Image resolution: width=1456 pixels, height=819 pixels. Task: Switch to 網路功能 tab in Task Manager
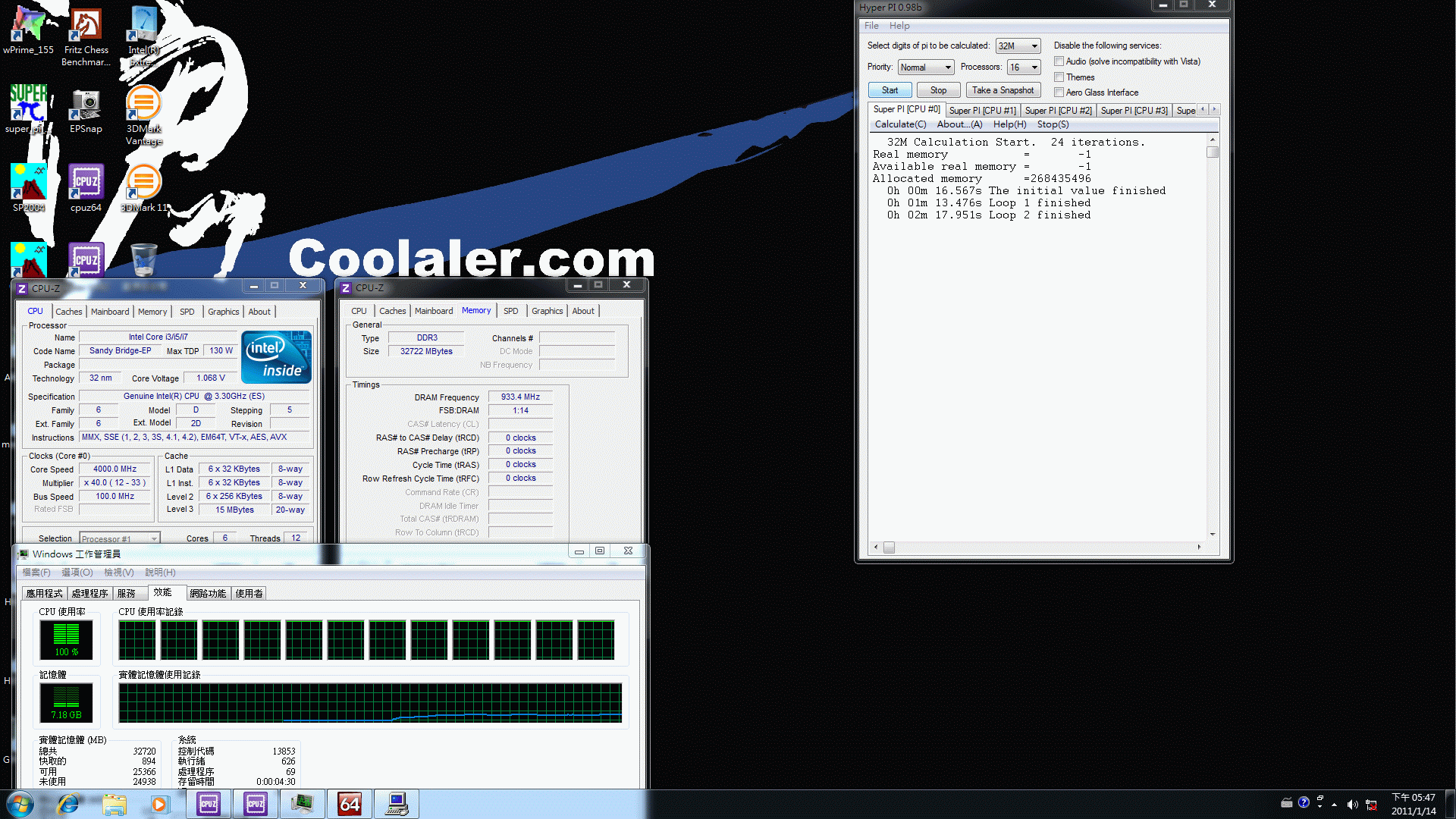(208, 594)
